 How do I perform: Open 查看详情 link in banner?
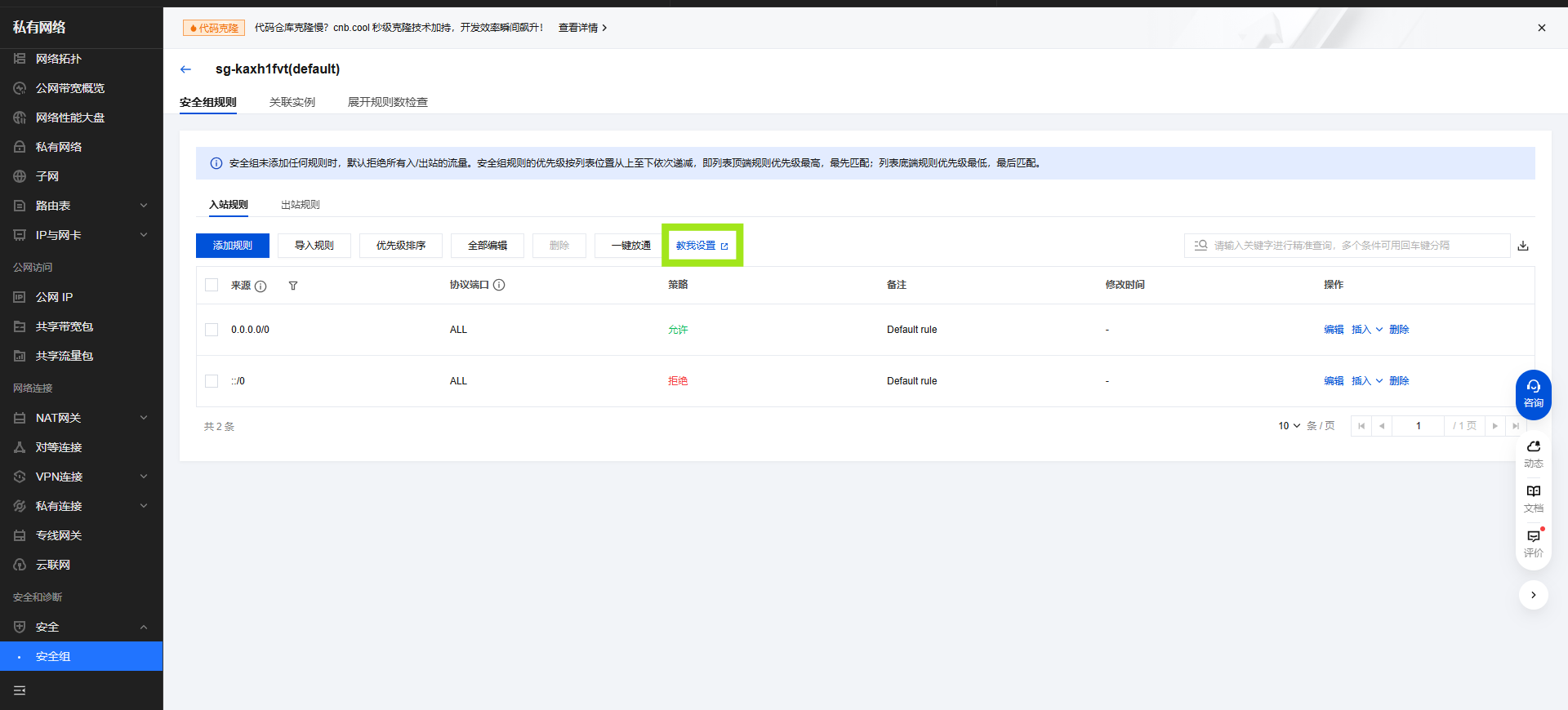tap(583, 28)
